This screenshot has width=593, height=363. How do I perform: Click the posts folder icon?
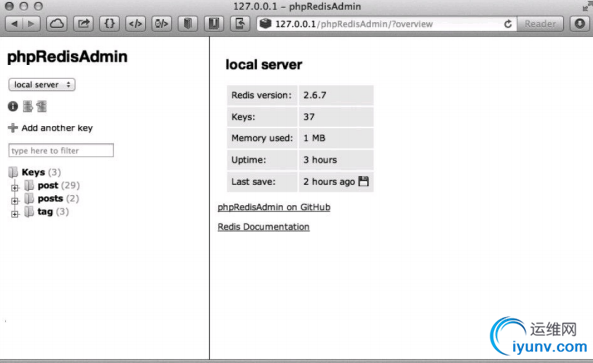click(x=29, y=199)
